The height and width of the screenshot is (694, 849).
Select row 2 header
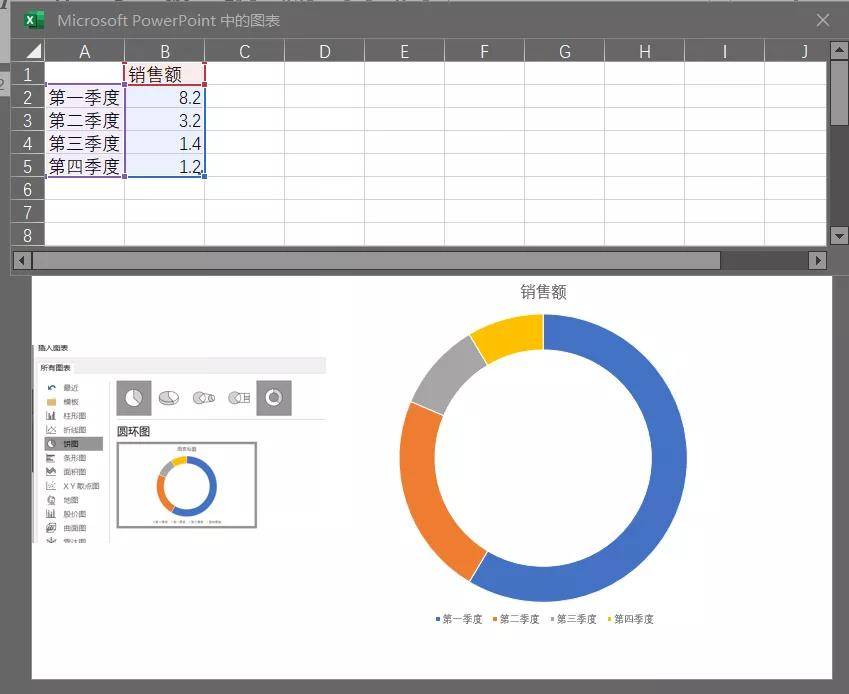coord(27,97)
